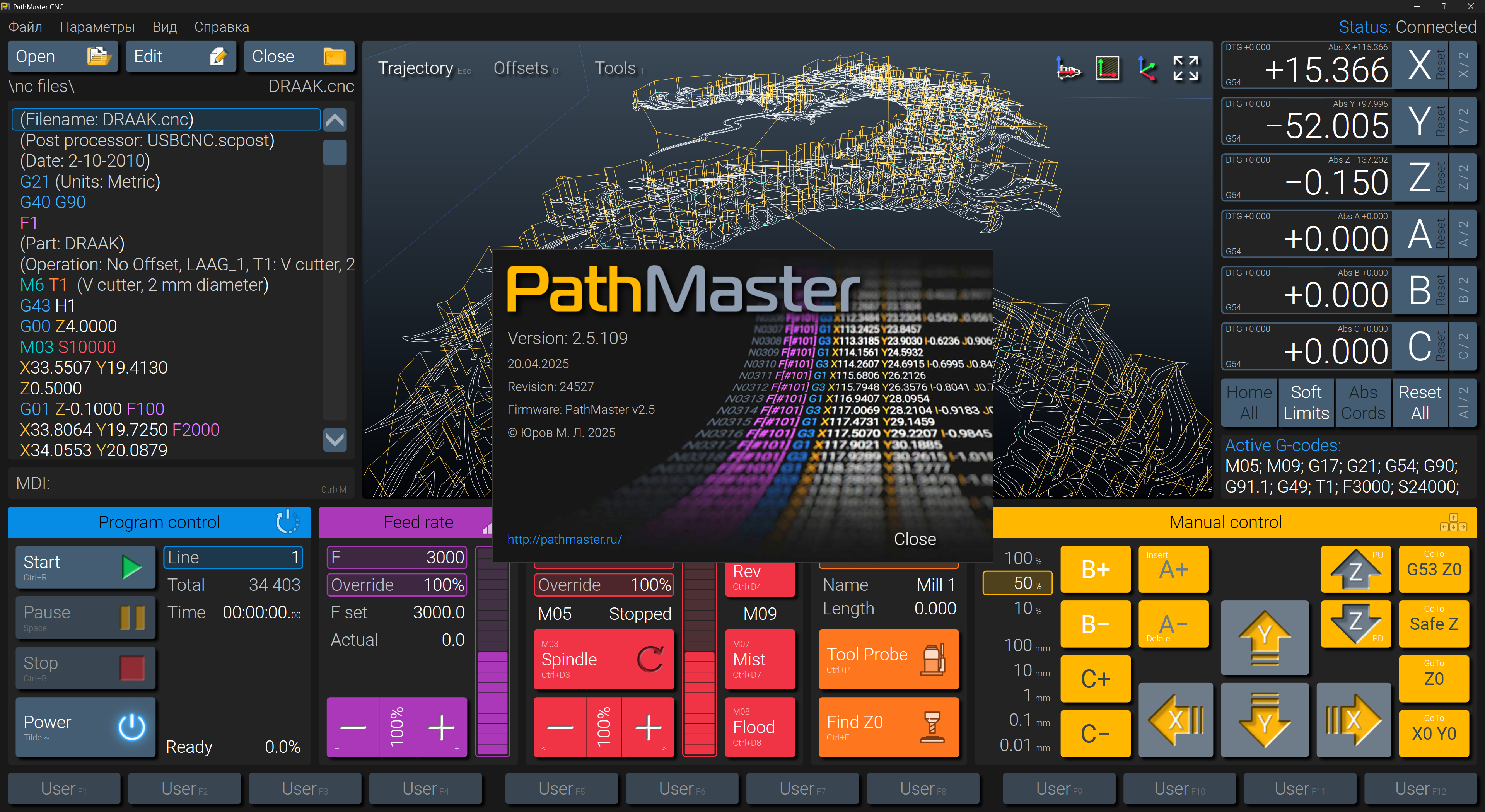Image resolution: width=1485 pixels, height=812 pixels.
Task: Toggle Soft Limits button
Action: [1306, 402]
